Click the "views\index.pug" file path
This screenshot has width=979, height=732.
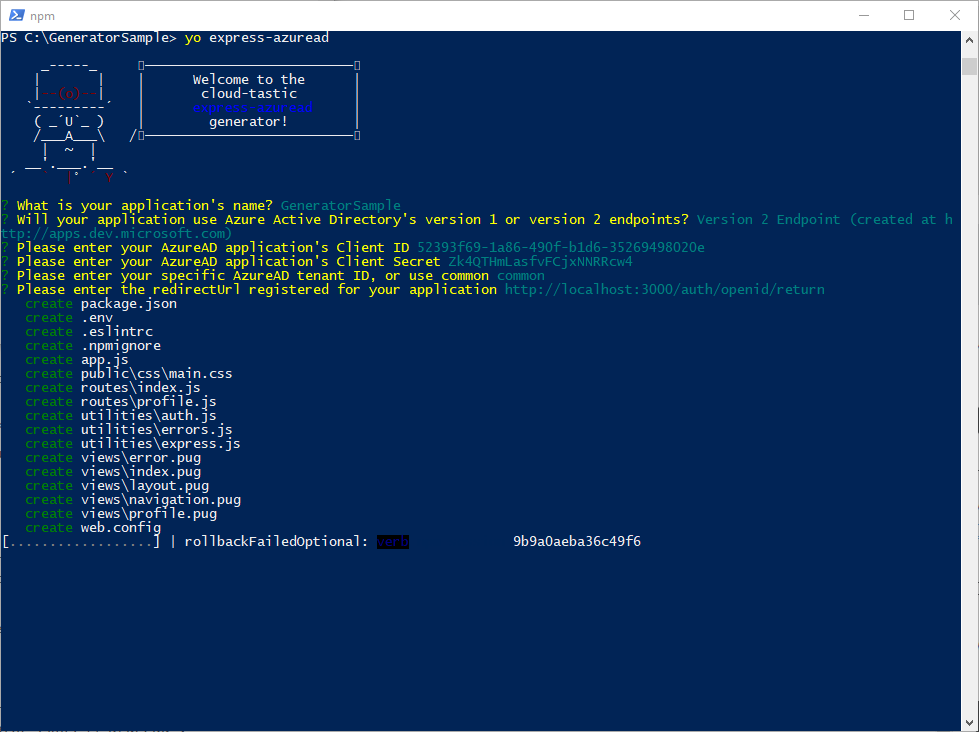pyautogui.click(x=140, y=472)
